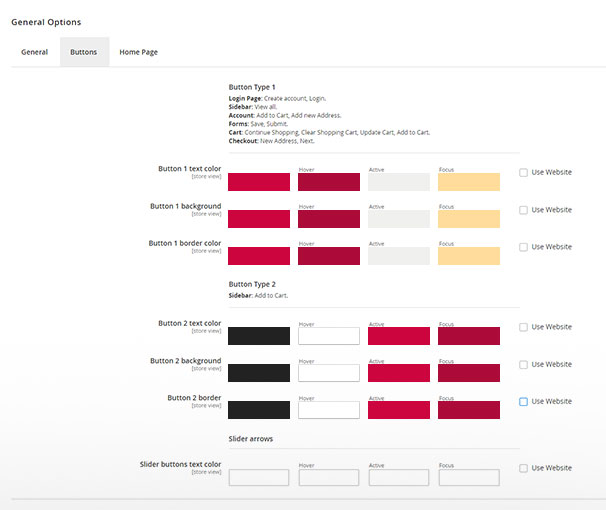Pick Button 2 background Focus swatch
This screenshot has height=510, width=606.
pyautogui.click(x=469, y=373)
